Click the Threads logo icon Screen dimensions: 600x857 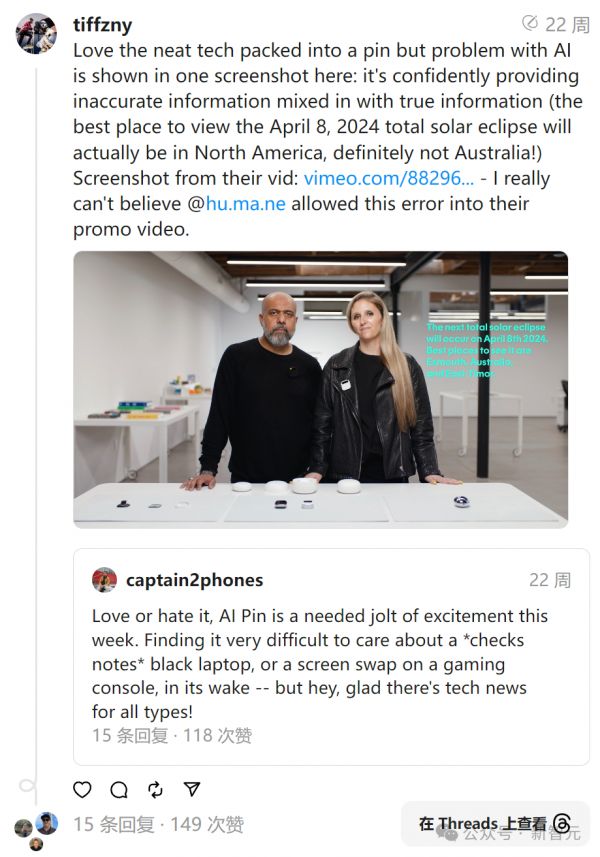coord(562,824)
